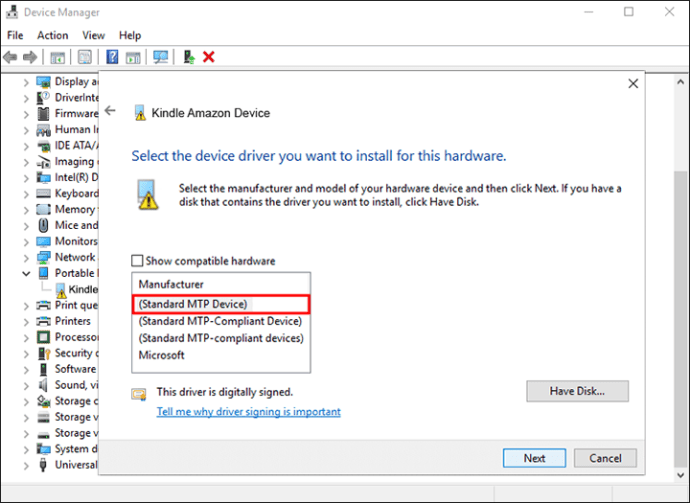Enable the Show compatible hardware checkbox

tap(139, 261)
